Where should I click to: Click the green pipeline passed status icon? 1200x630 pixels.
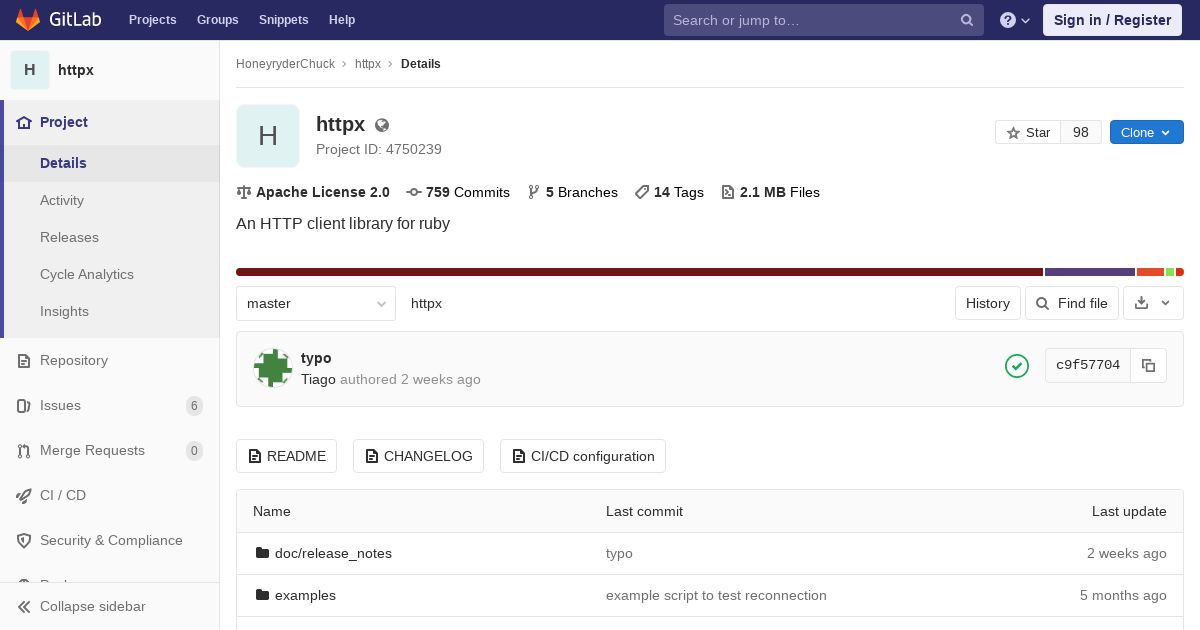1017,366
